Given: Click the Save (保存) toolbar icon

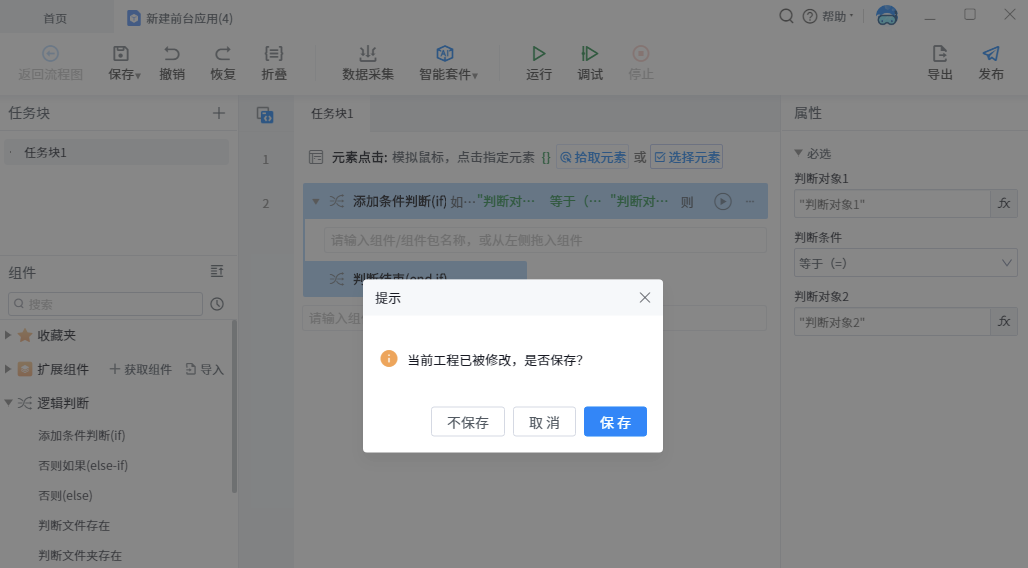Looking at the screenshot, I should tap(121, 55).
